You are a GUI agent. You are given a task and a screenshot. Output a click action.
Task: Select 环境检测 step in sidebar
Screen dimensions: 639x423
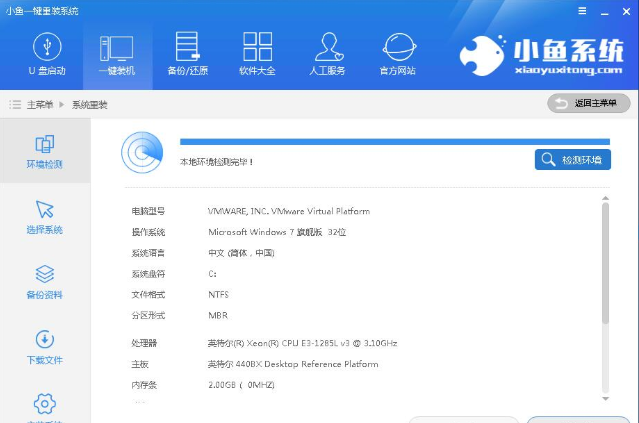[45, 151]
